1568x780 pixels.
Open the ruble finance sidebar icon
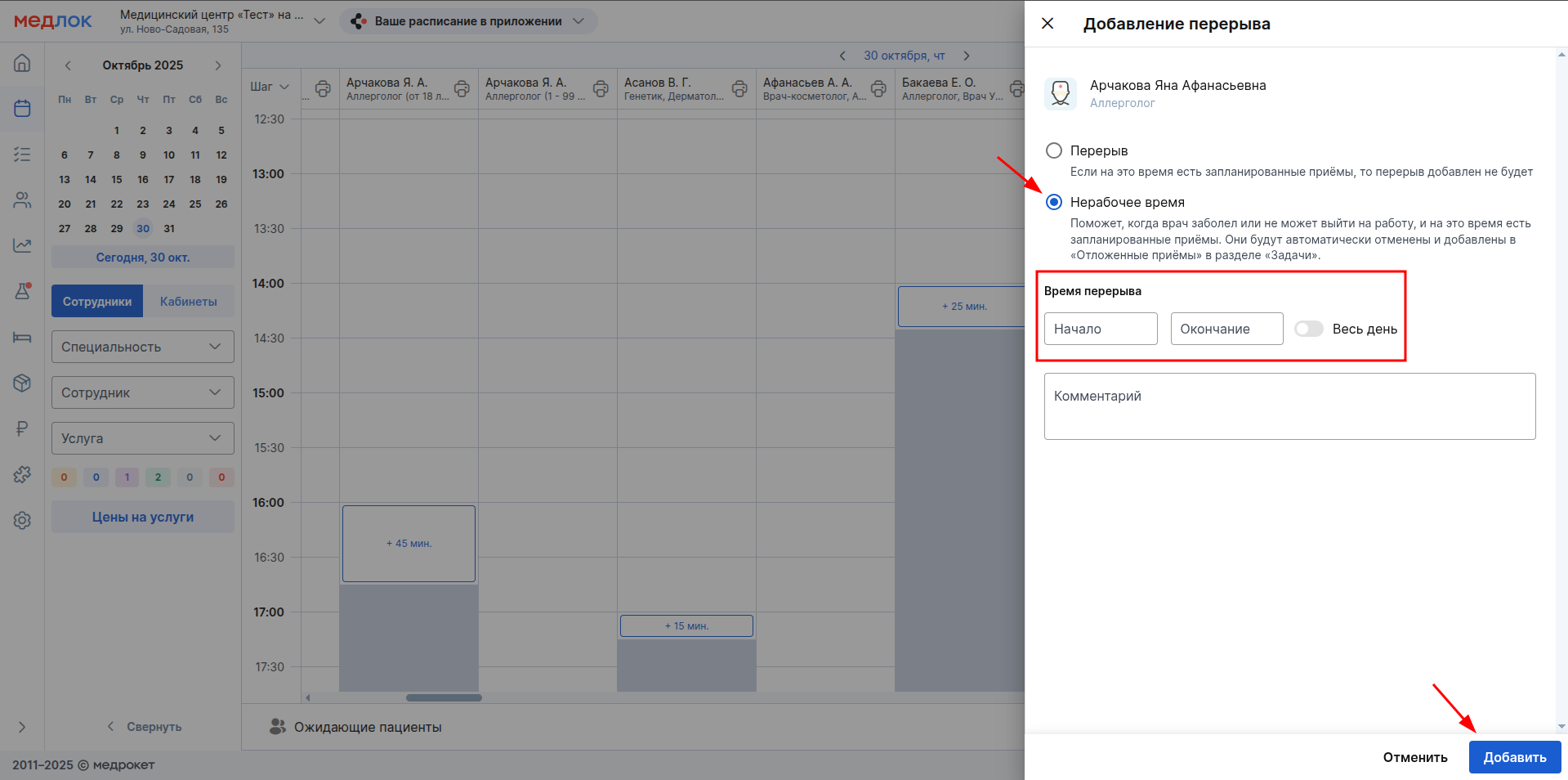[22, 428]
